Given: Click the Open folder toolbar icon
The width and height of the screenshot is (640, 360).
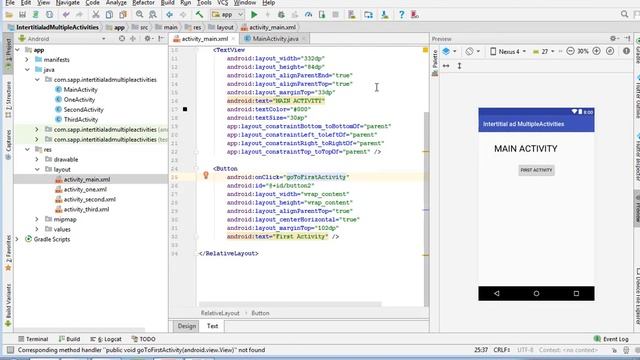Looking at the screenshot, I should (9, 15).
